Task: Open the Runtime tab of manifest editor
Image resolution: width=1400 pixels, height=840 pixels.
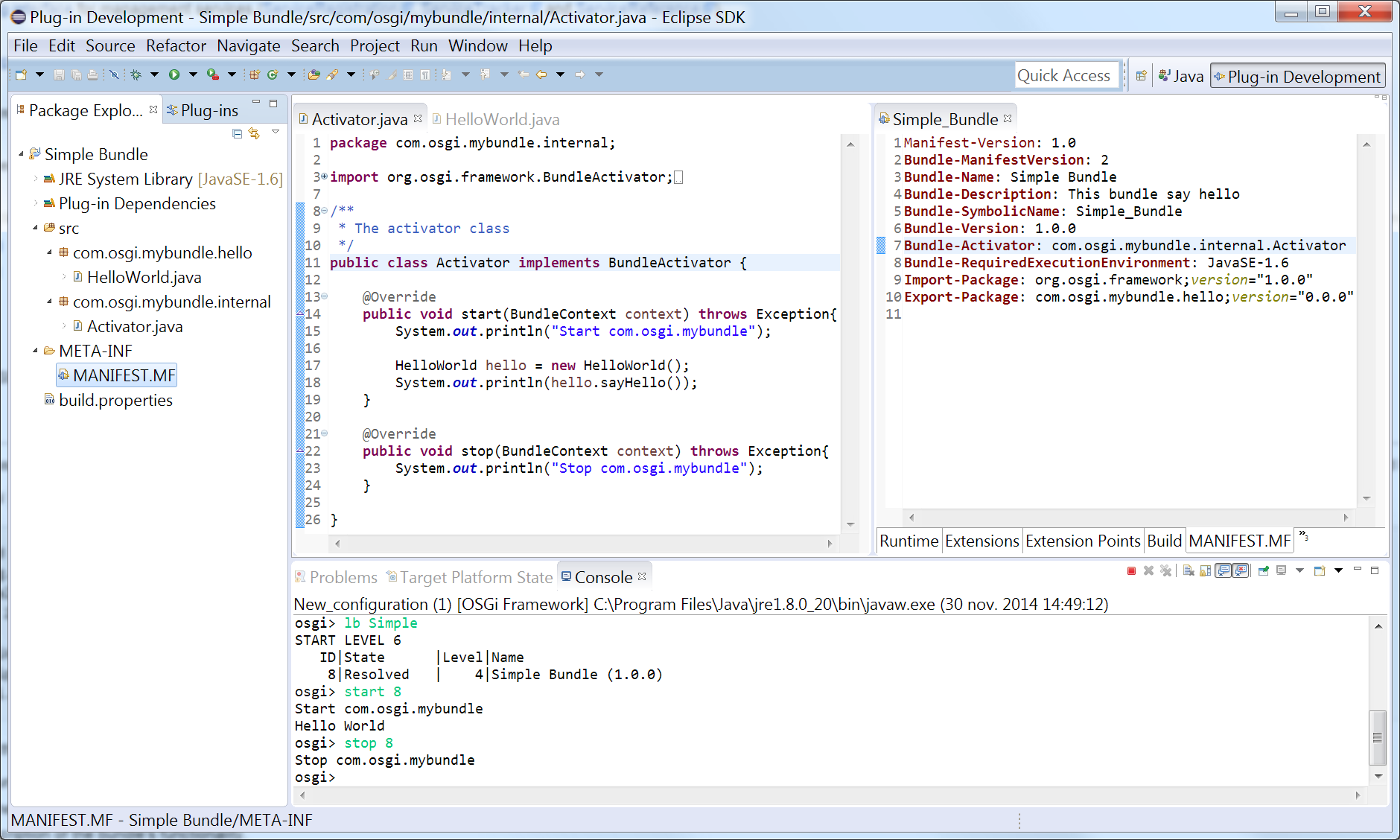Action: (909, 541)
